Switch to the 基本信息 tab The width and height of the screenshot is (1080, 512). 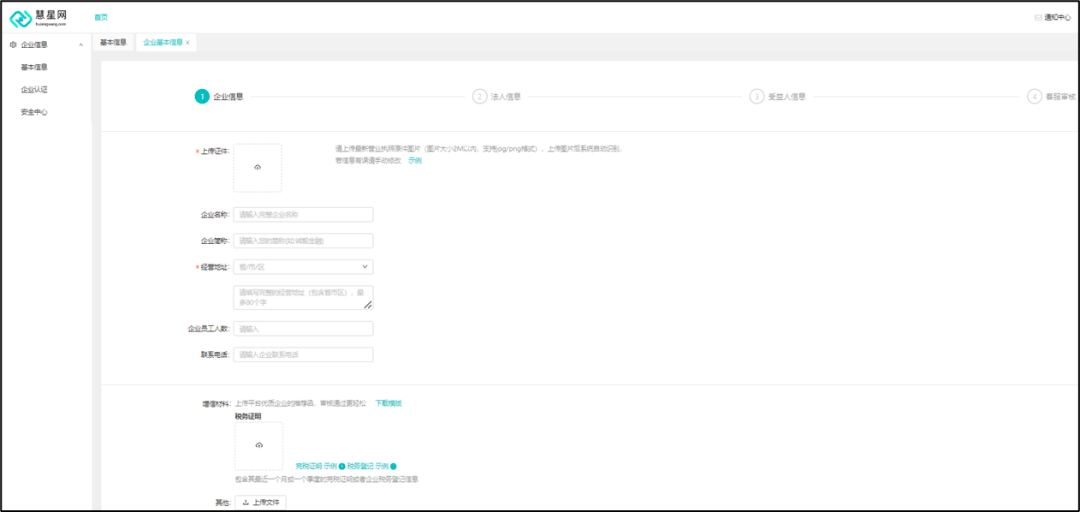coord(113,43)
